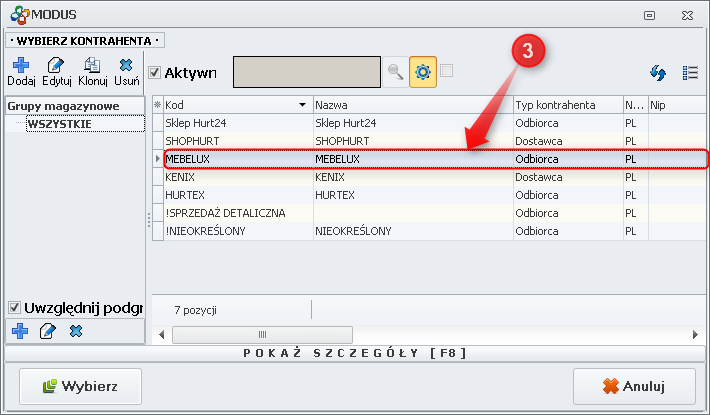Click the KENIX name cell
Screen dimensions: 710x415
coord(413,177)
